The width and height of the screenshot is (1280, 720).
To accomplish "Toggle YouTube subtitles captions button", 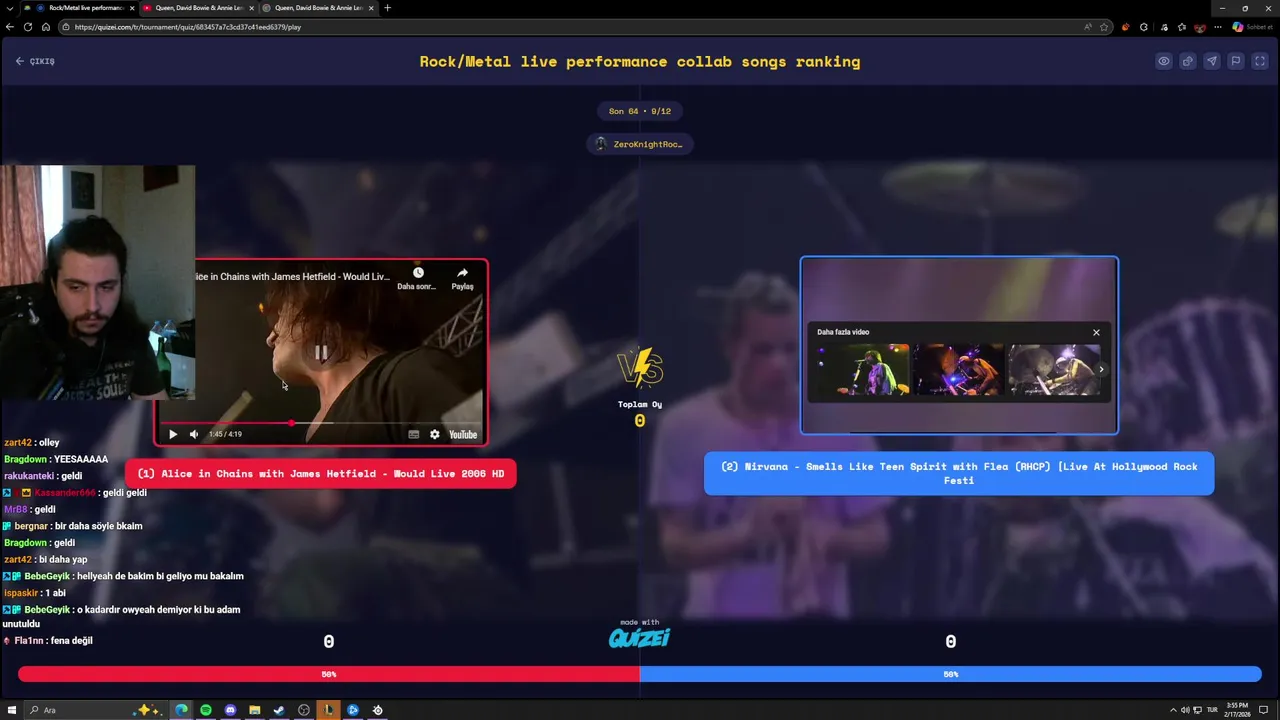I will click(414, 434).
